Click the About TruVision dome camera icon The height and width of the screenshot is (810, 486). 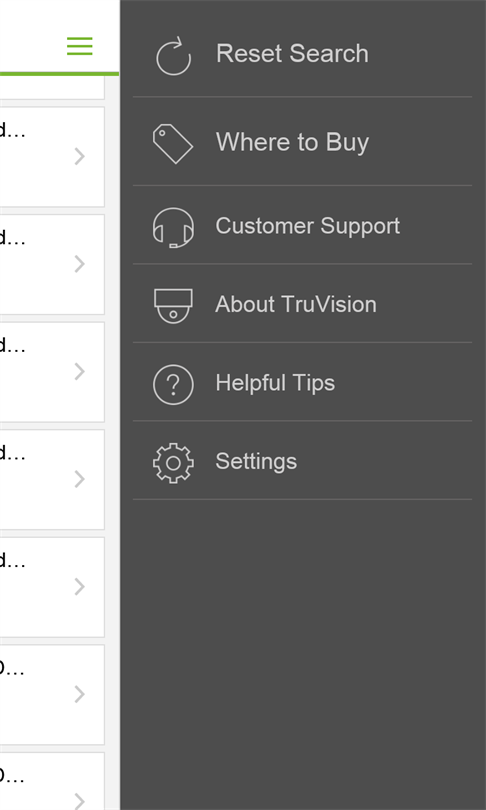click(x=173, y=306)
